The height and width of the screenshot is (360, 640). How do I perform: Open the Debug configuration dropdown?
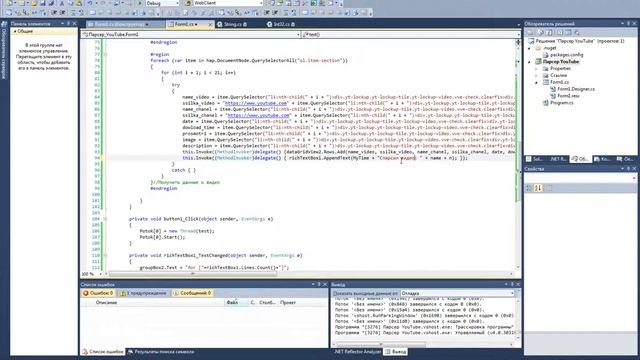pos(162,3)
